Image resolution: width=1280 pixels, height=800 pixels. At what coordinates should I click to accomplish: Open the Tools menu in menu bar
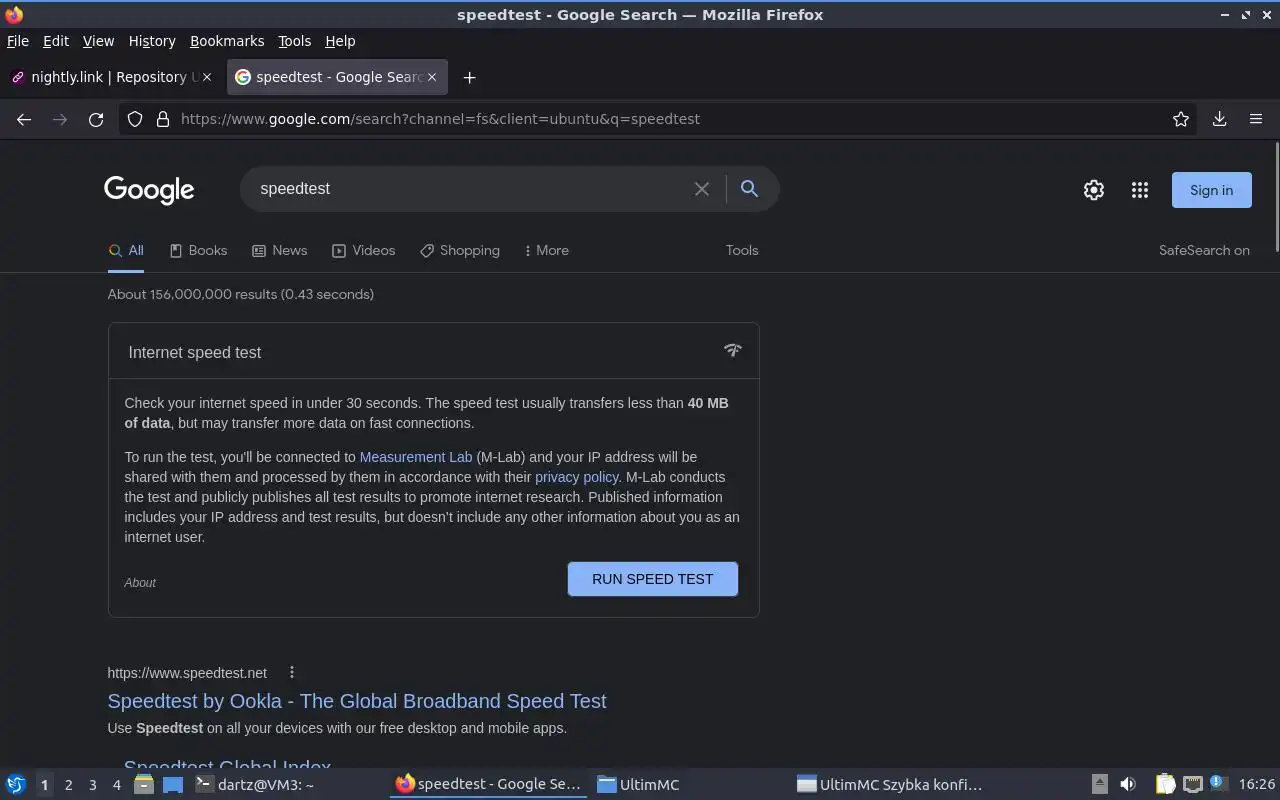[295, 41]
